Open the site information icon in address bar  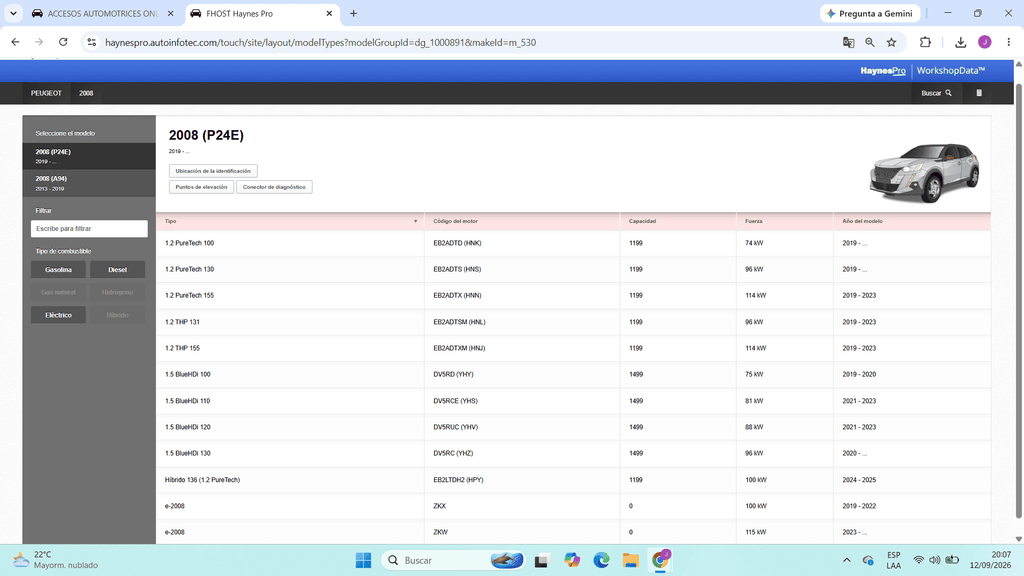click(x=92, y=42)
